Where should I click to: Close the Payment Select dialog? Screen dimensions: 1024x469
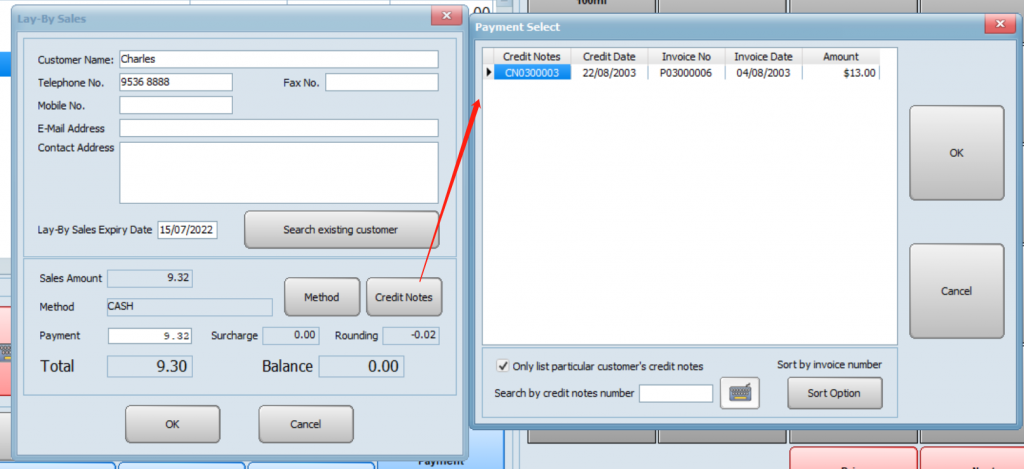click(999, 25)
